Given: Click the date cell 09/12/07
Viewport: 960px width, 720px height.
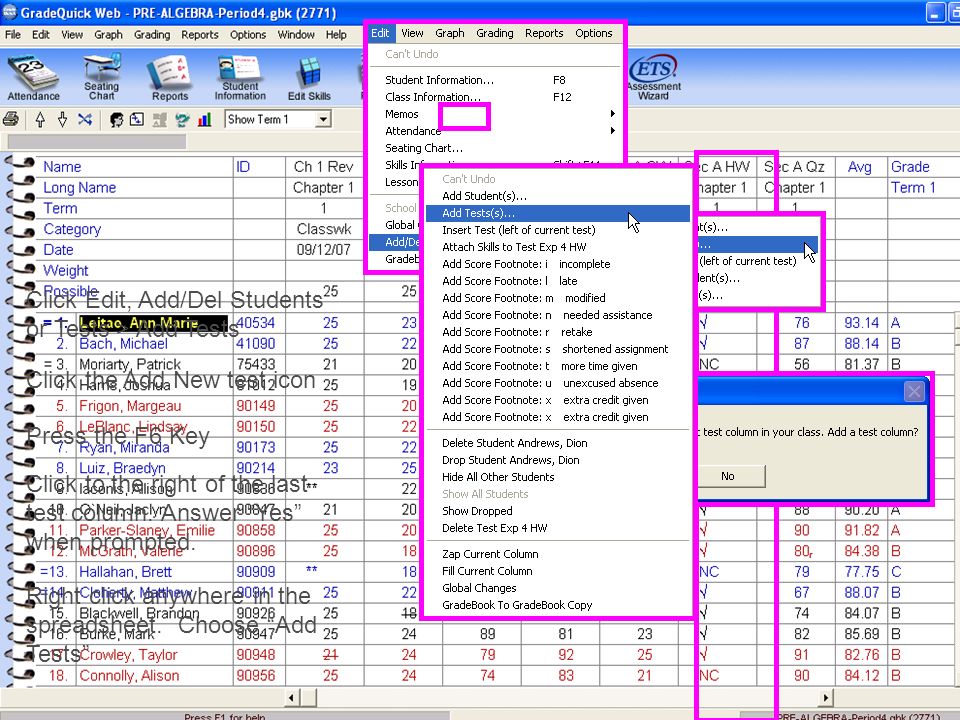Looking at the screenshot, I should [323, 250].
